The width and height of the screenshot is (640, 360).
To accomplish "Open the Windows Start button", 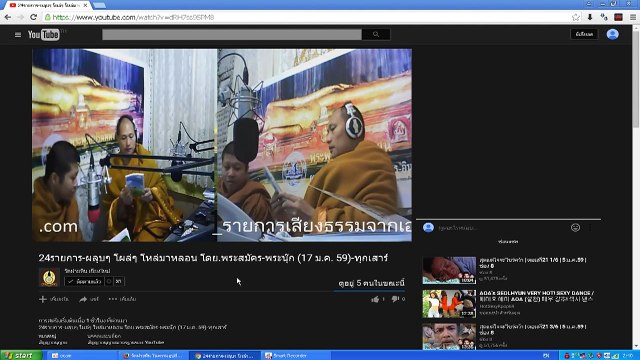I will tap(20, 356).
